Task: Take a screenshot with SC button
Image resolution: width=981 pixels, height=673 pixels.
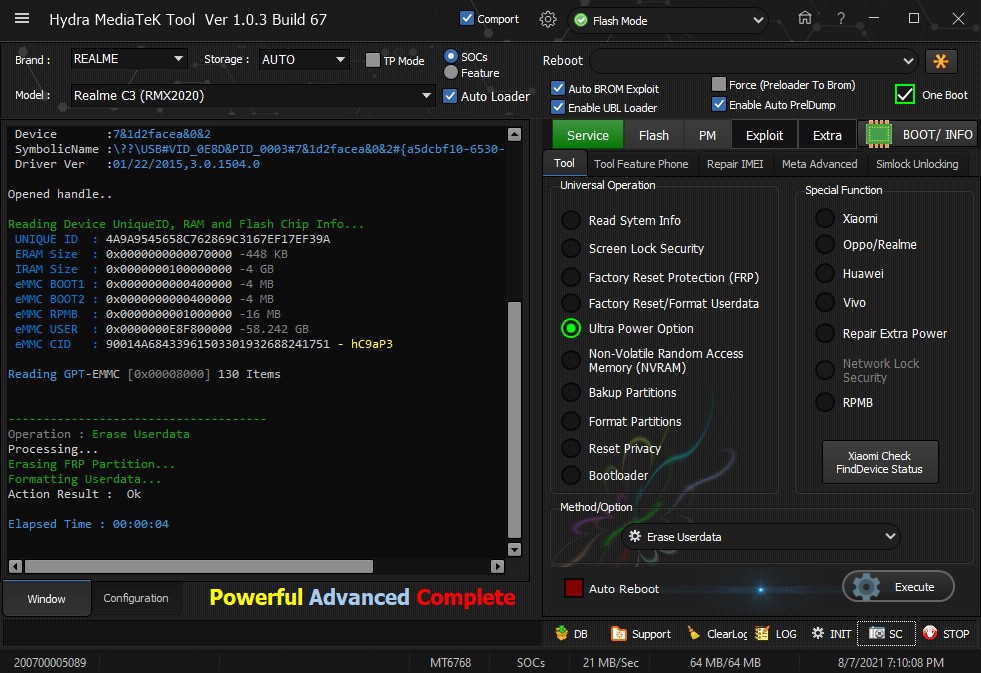Action: point(886,634)
